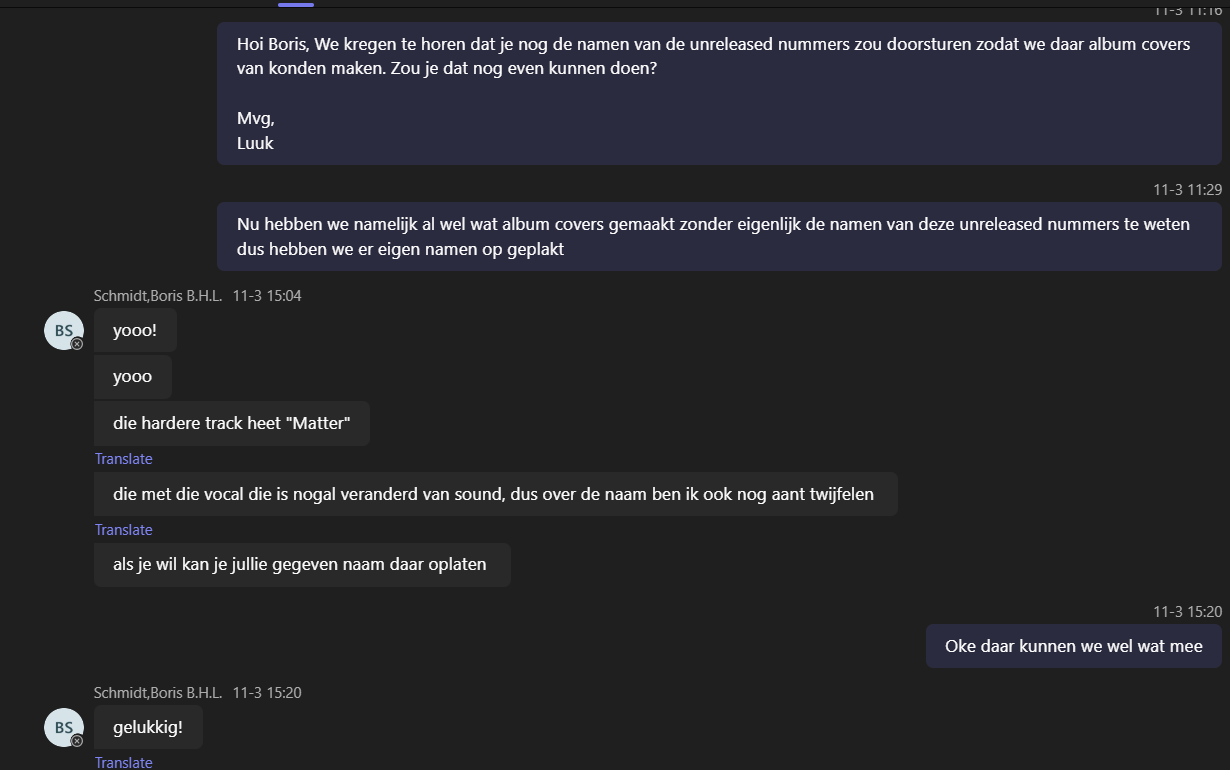Viewport: 1230px width, 770px height.
Task: Click the BS avatar beside the "yooo!" message
Action: click(63, 330)
